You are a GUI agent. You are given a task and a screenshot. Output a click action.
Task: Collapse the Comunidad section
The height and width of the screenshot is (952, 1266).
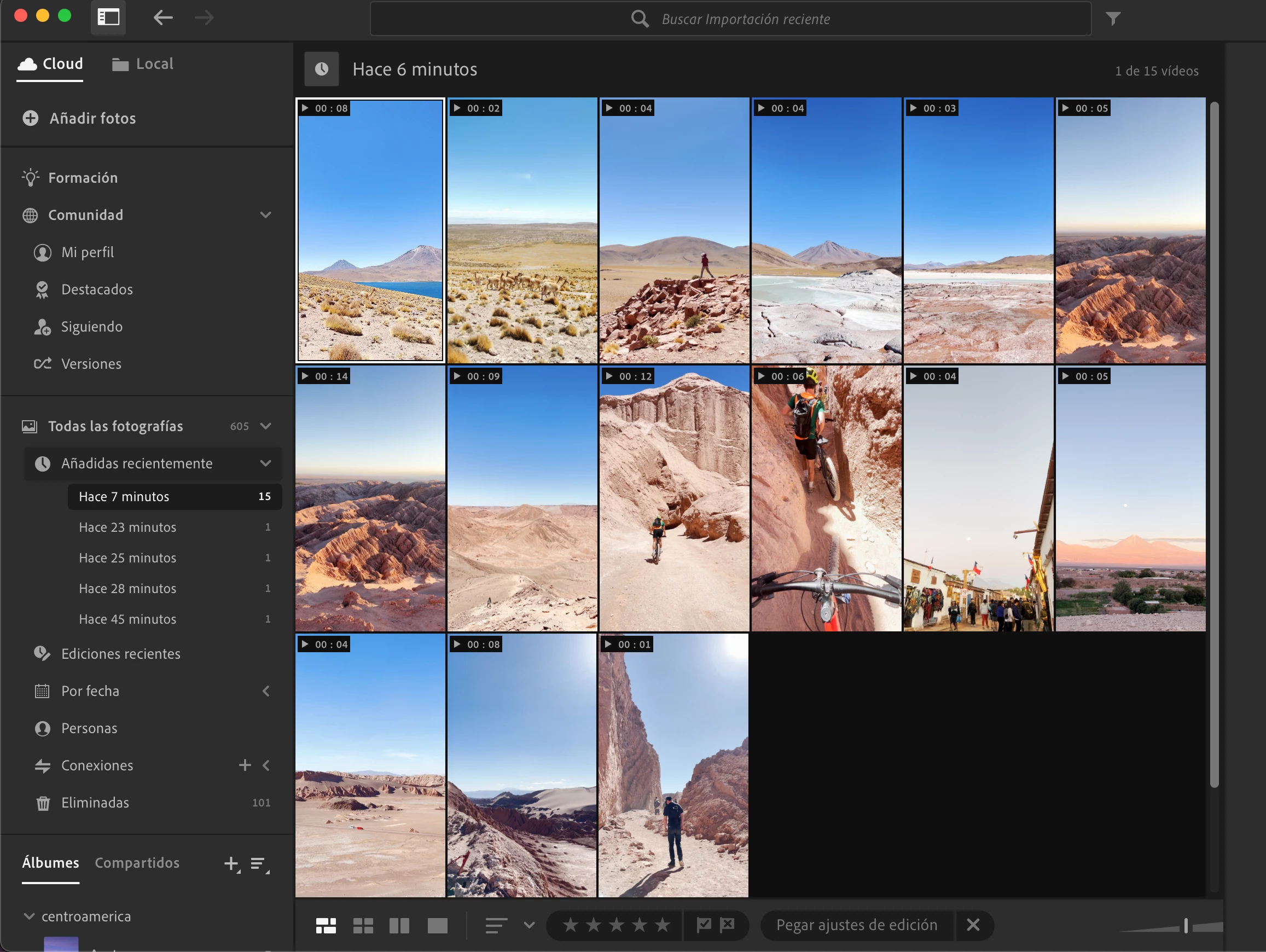[x=265, y=215]
